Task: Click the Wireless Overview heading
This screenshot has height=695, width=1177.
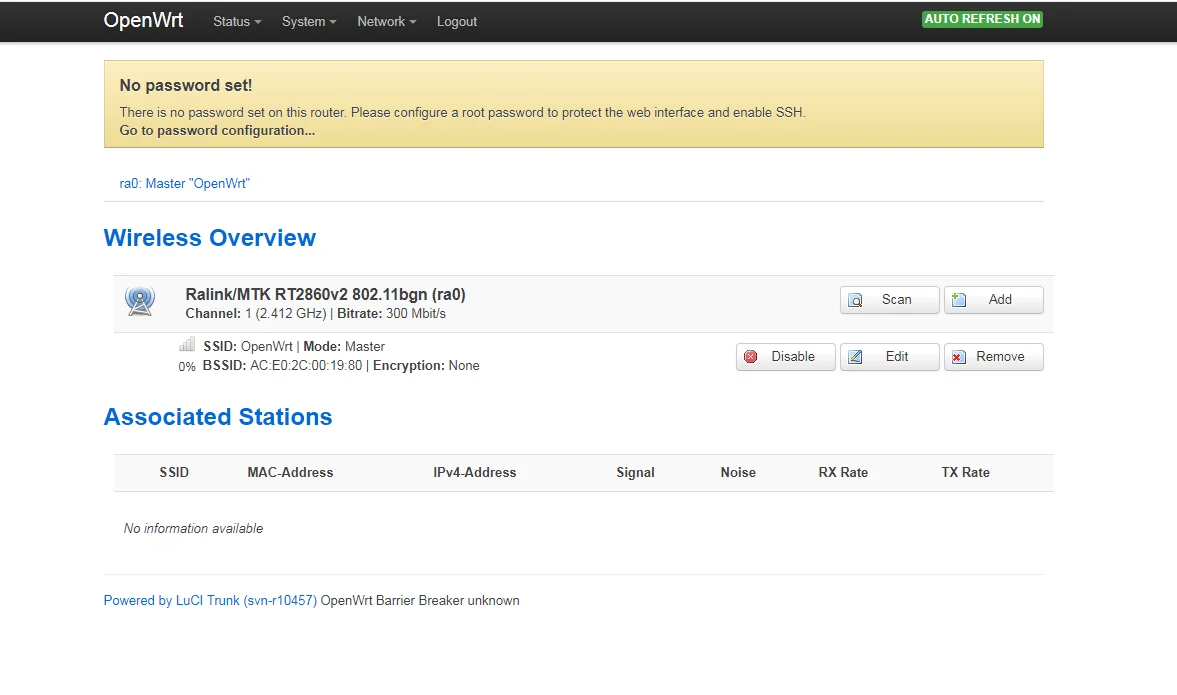Action: tap(209, 238)
